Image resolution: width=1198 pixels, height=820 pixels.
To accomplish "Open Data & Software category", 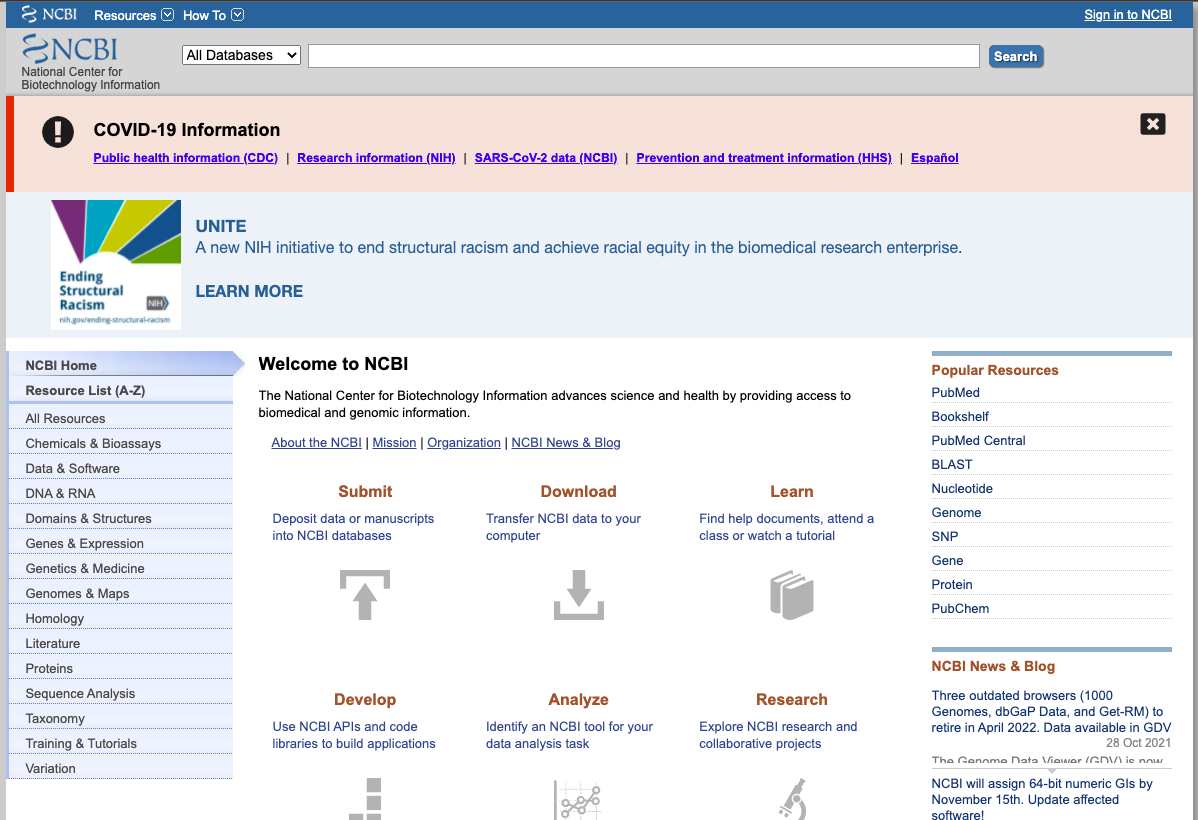I will pyautogui.click(x=120, y=468).
